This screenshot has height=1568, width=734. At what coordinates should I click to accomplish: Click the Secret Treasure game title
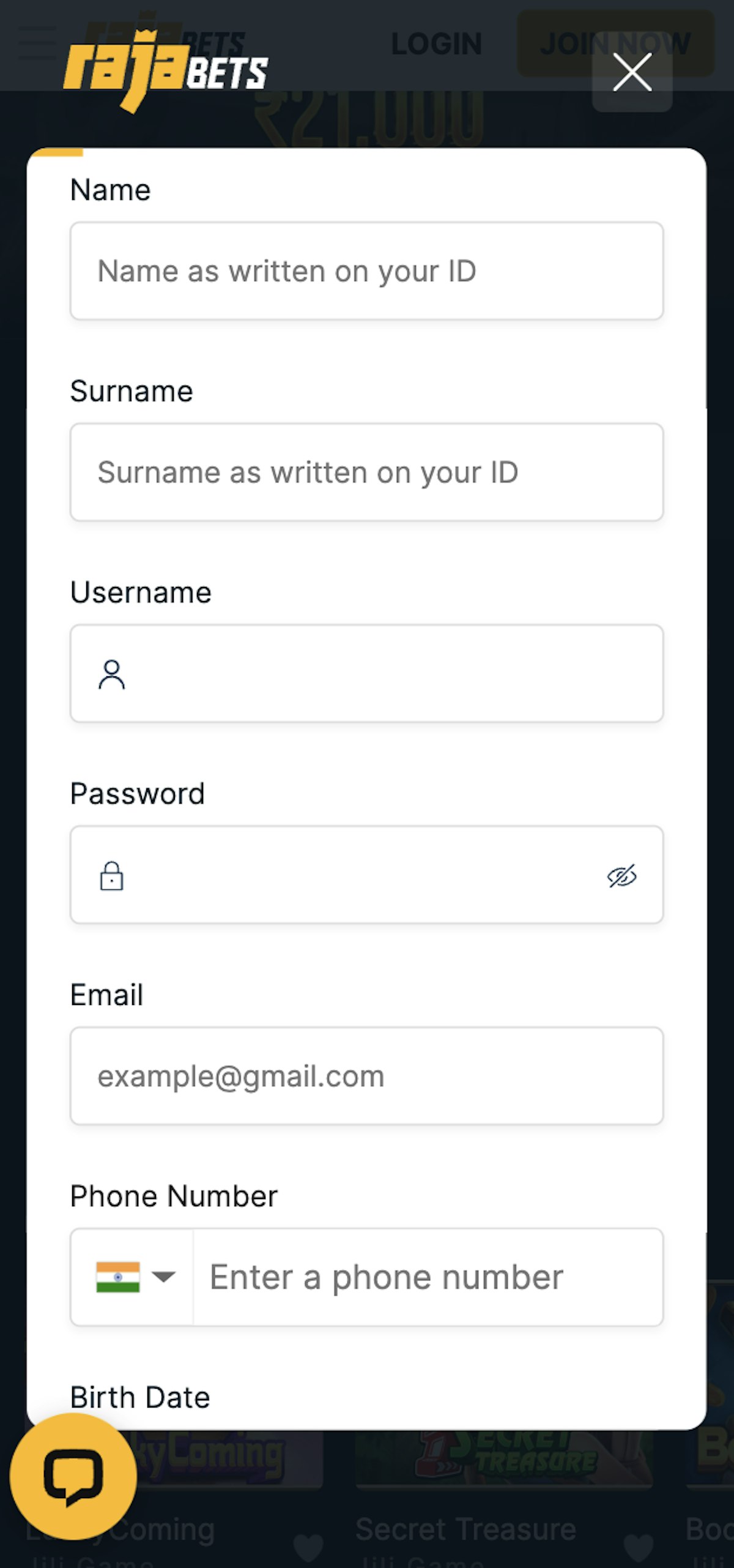465,1529
